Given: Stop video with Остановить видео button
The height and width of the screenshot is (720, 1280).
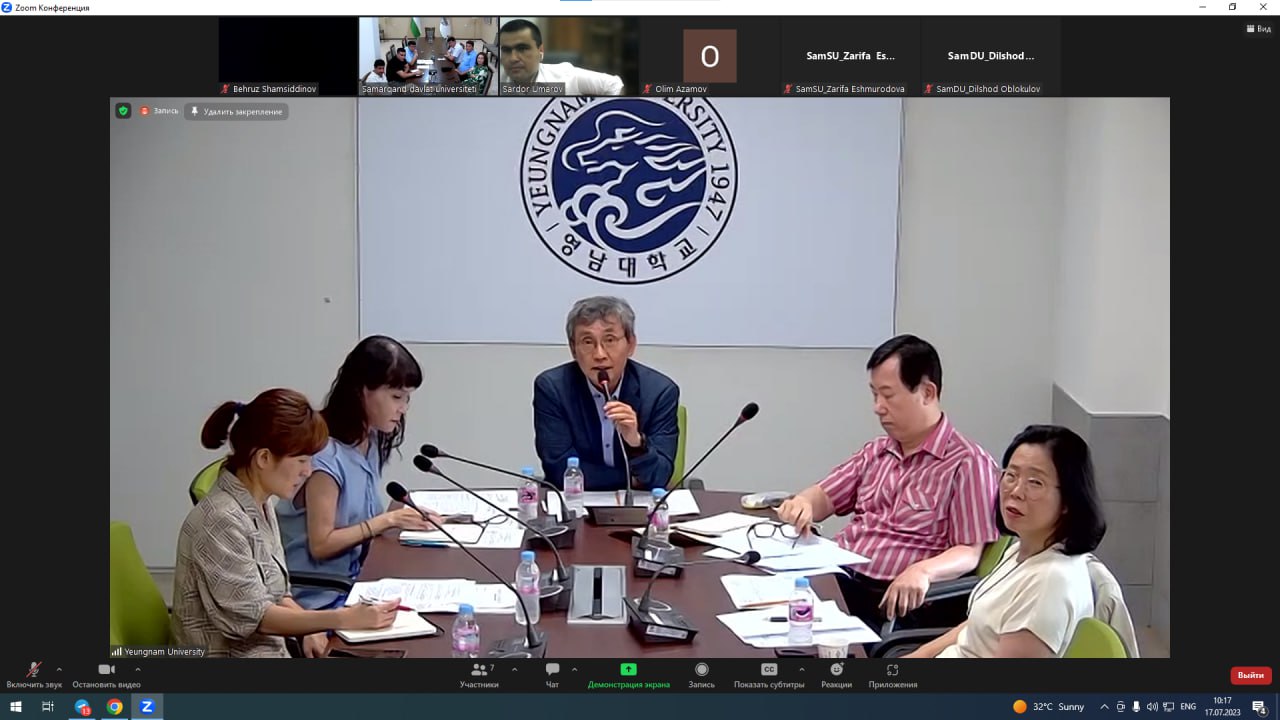Looking at the screenshot, I should point(106,675).
